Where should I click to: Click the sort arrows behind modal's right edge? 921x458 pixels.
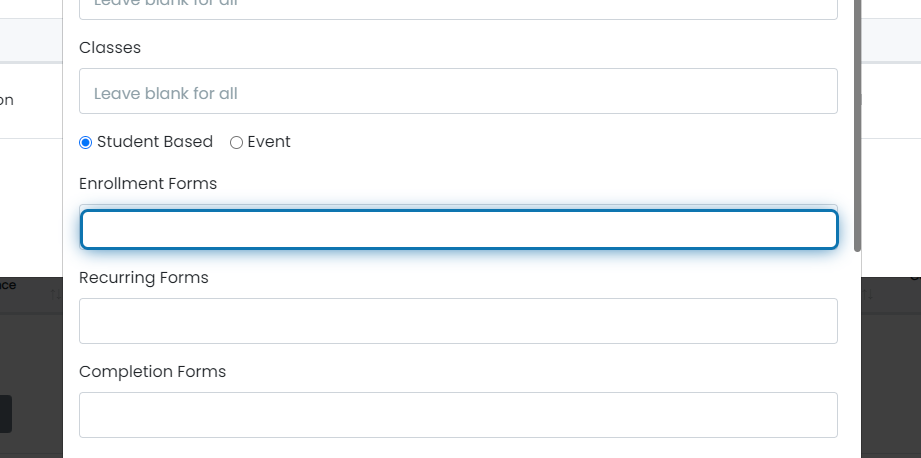(x=868, y=295)
